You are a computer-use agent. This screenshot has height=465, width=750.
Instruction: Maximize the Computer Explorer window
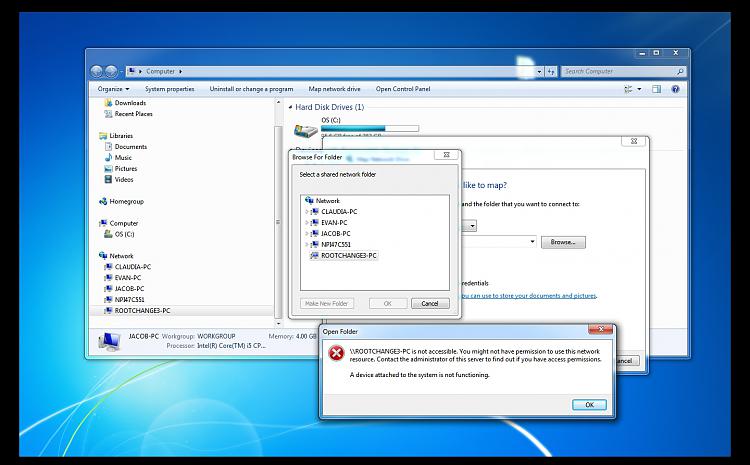coord(656,53)
